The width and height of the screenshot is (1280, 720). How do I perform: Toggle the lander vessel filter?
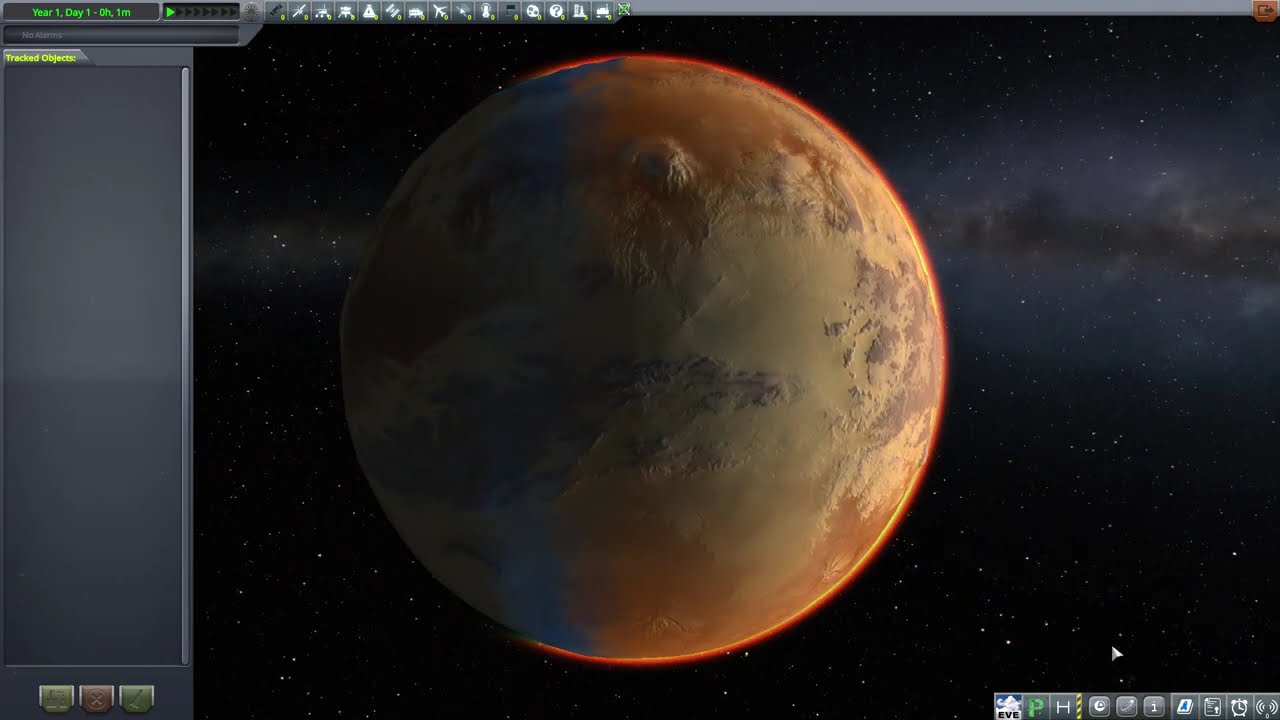coord(346,11)
